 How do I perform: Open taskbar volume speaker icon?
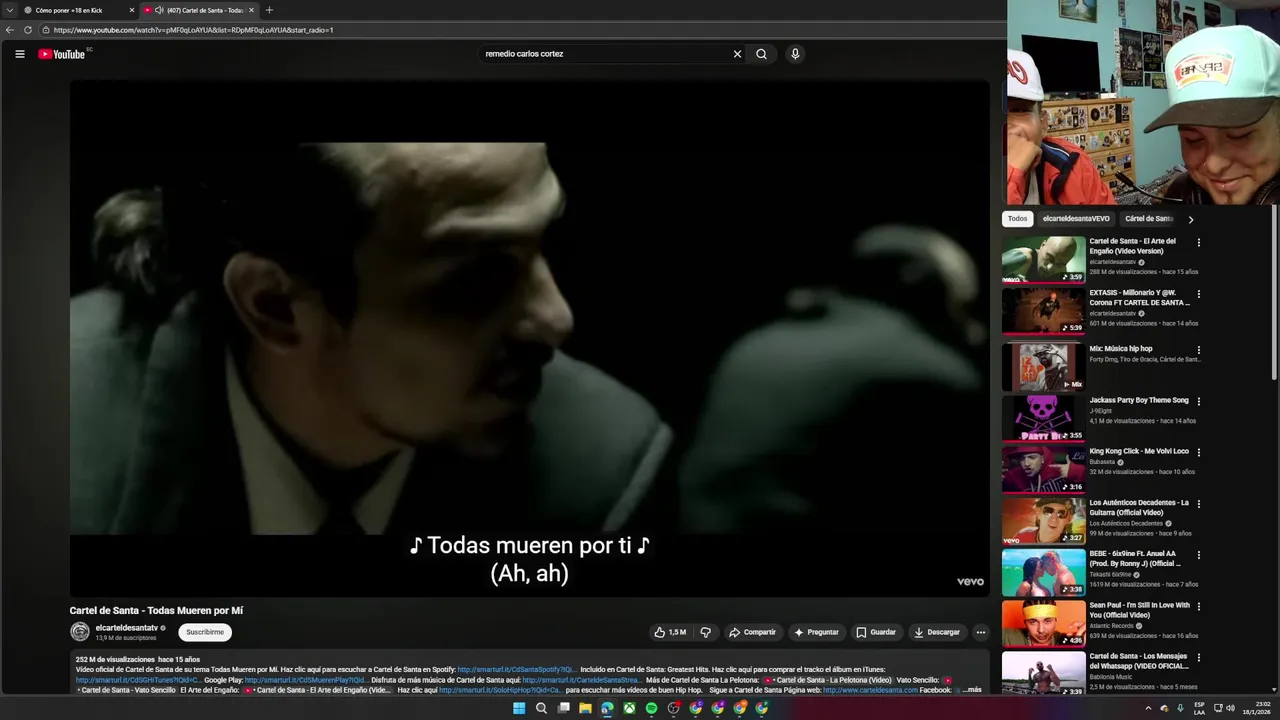[1230, 708]
